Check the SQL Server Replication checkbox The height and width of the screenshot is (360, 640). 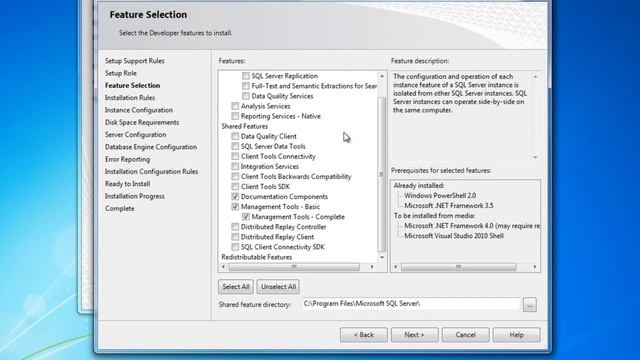tap(246, 76)
